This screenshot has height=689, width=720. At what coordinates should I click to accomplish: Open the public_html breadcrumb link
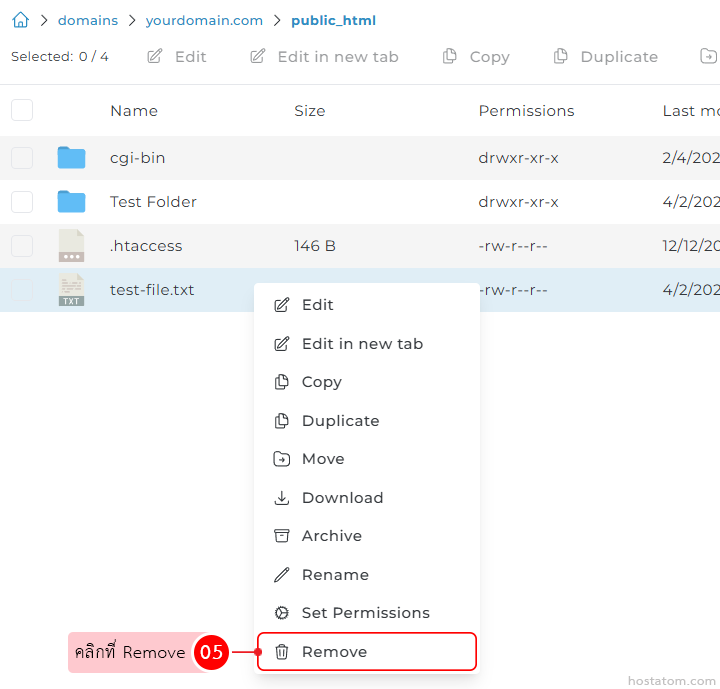[333, 21]
